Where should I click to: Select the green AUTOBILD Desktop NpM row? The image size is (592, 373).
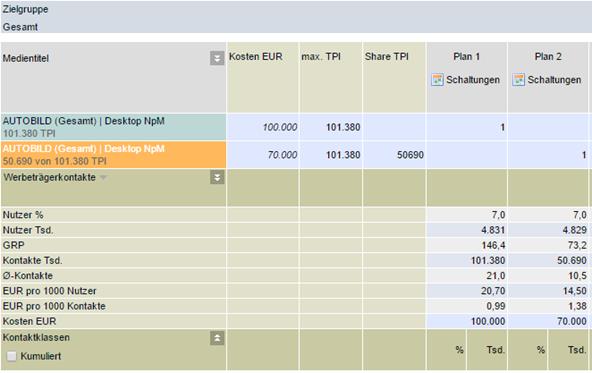click(114, 127)
